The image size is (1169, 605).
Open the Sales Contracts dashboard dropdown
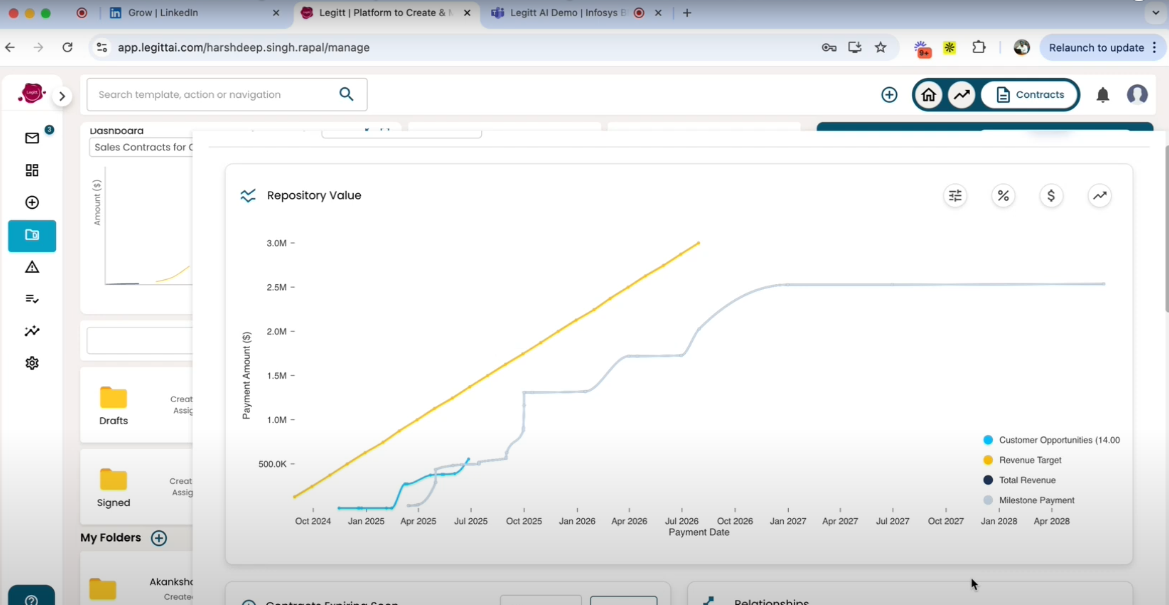[x=141, y=147]
